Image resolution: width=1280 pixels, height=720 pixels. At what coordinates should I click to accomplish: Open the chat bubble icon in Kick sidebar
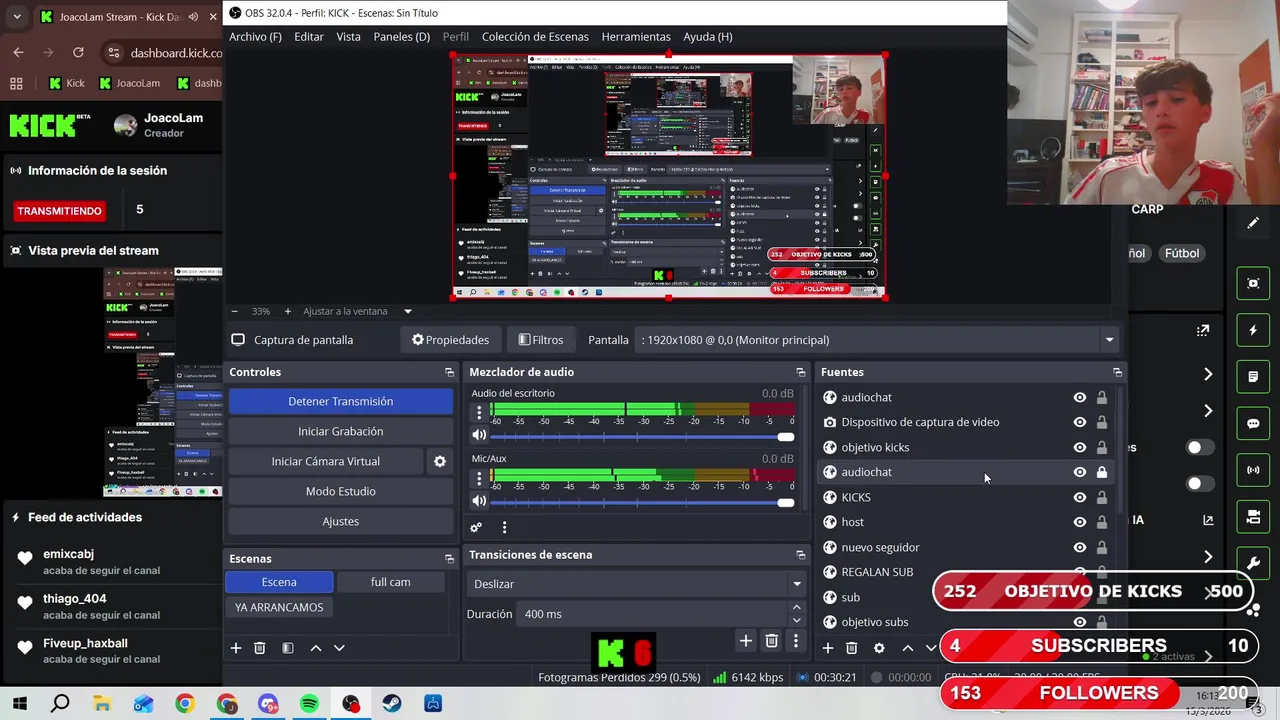point(1253,423)
